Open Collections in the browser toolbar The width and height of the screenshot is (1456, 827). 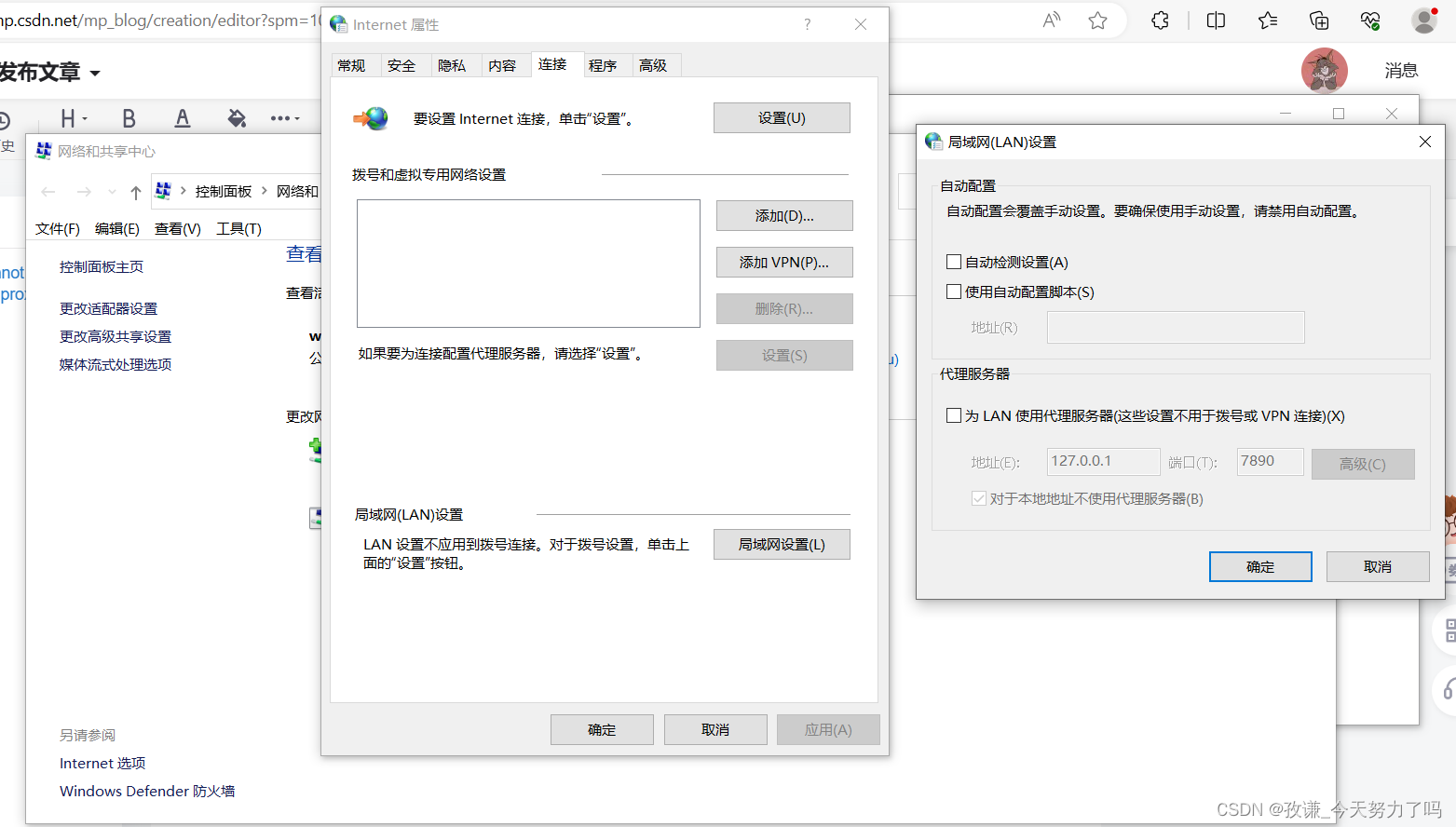coord(1267,20)
